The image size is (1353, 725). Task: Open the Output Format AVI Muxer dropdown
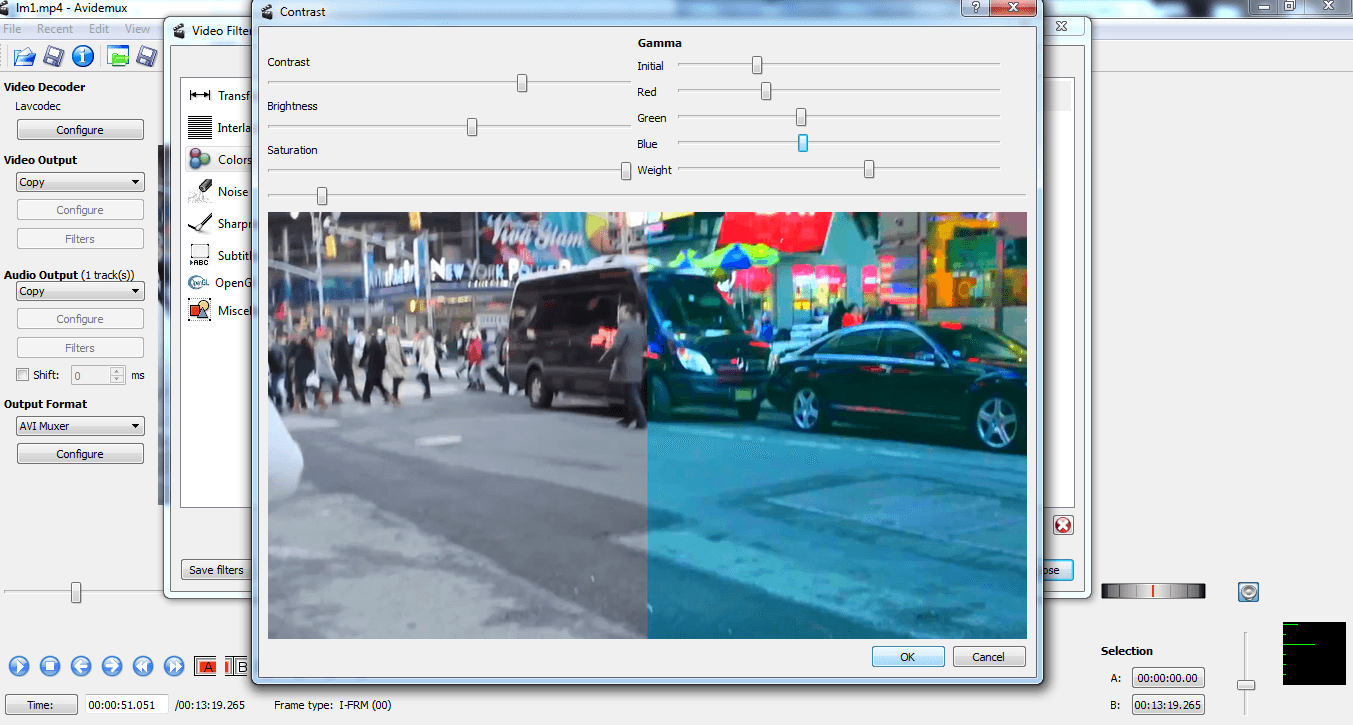point(80,426)
